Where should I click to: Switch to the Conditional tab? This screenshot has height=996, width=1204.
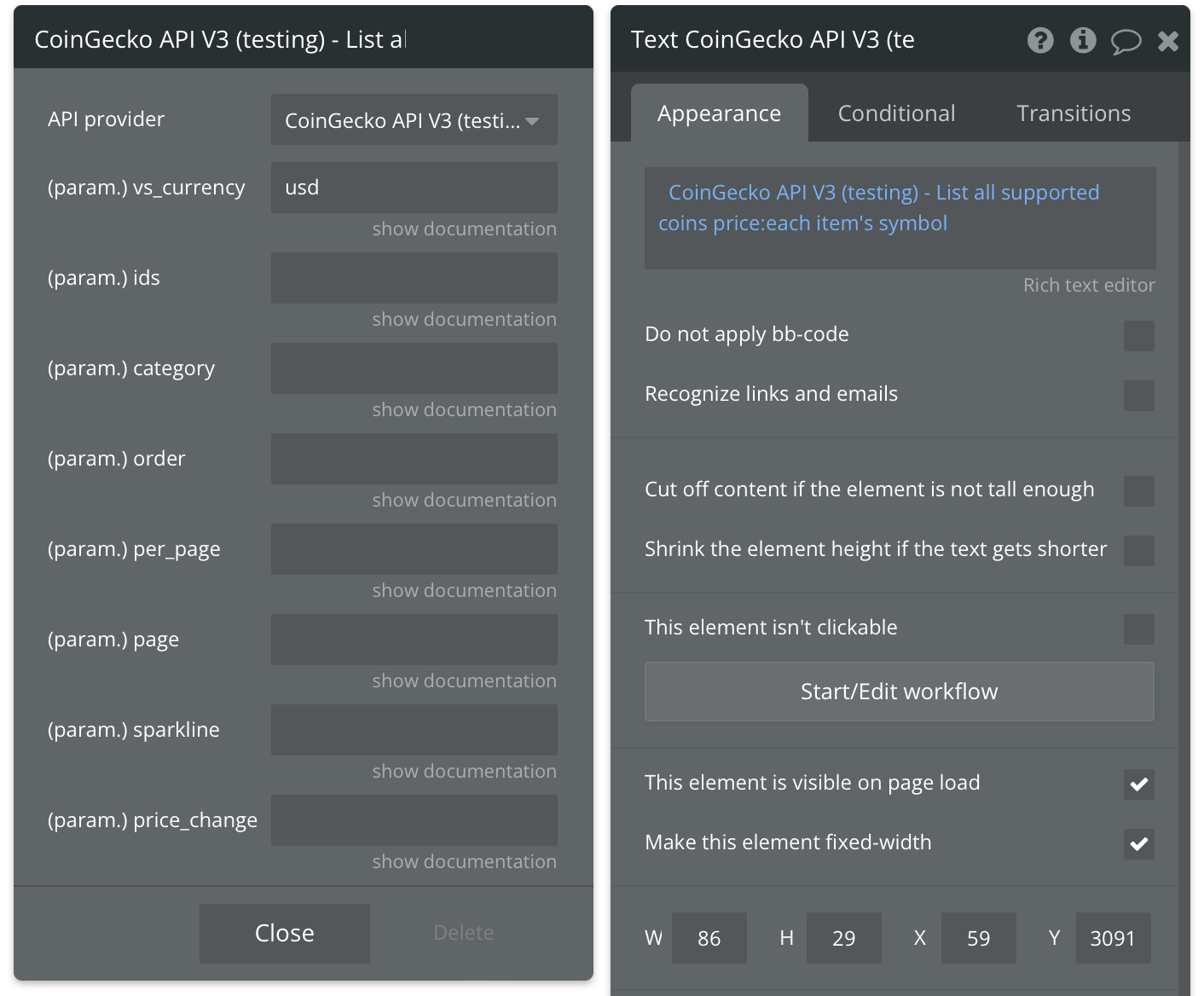(896, 113)
